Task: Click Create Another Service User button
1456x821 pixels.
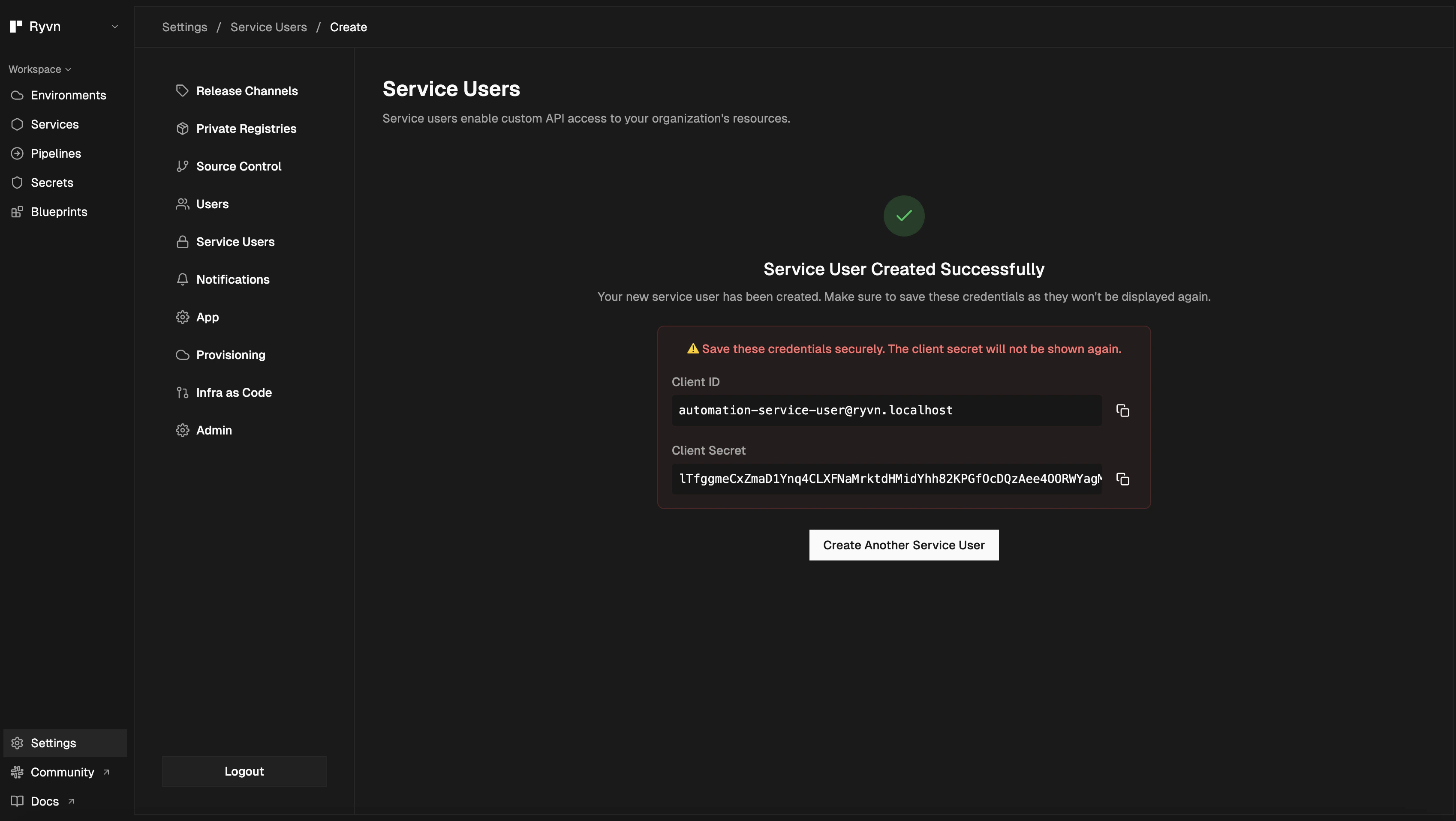Action: coord(903,545)
